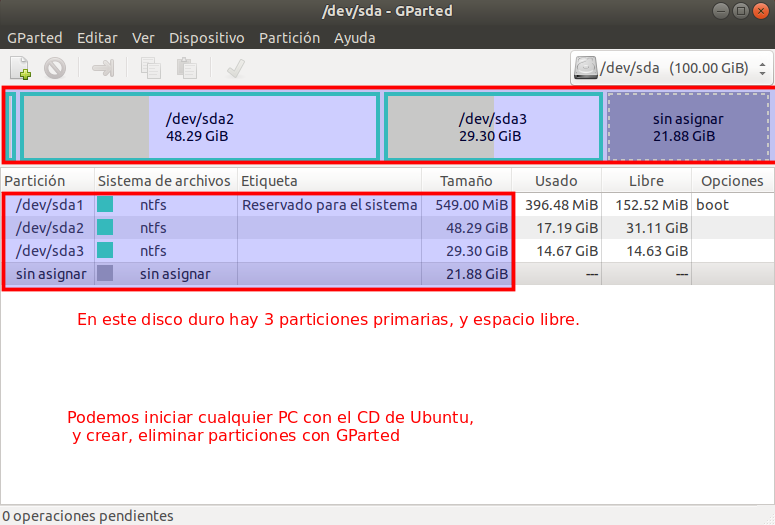Viewport: 775px width, 525px height.
Task: Select the /dev/sda2 48.29 GiB block in disk map
Action: (200, 127)
